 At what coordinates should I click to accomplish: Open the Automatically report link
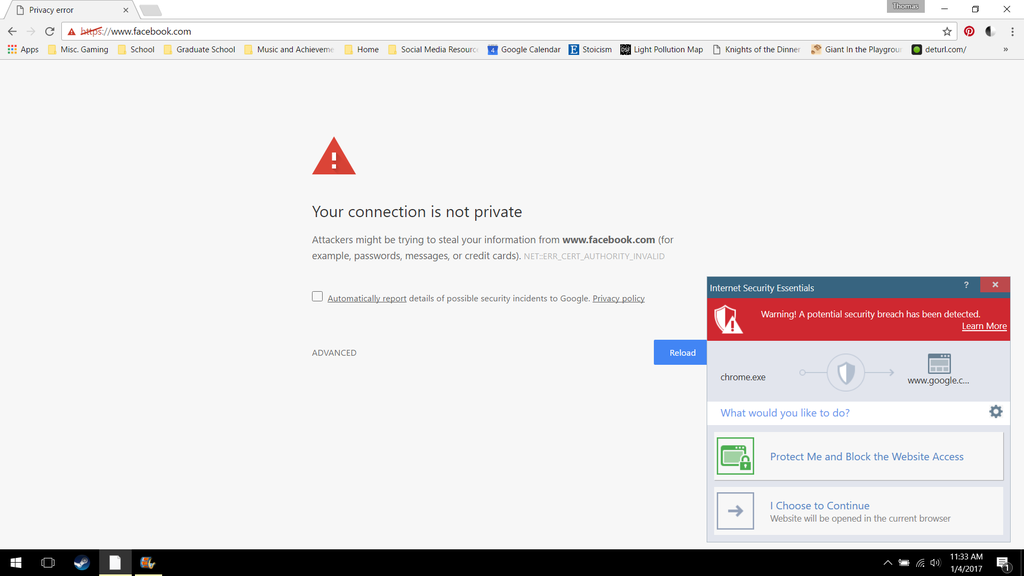click(x=366, y=298)
